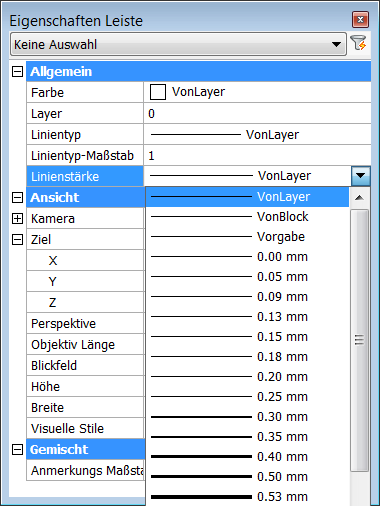Collapse the Ziel property group
This screenshot has width=380, height=506.
[x=17, y=239]
